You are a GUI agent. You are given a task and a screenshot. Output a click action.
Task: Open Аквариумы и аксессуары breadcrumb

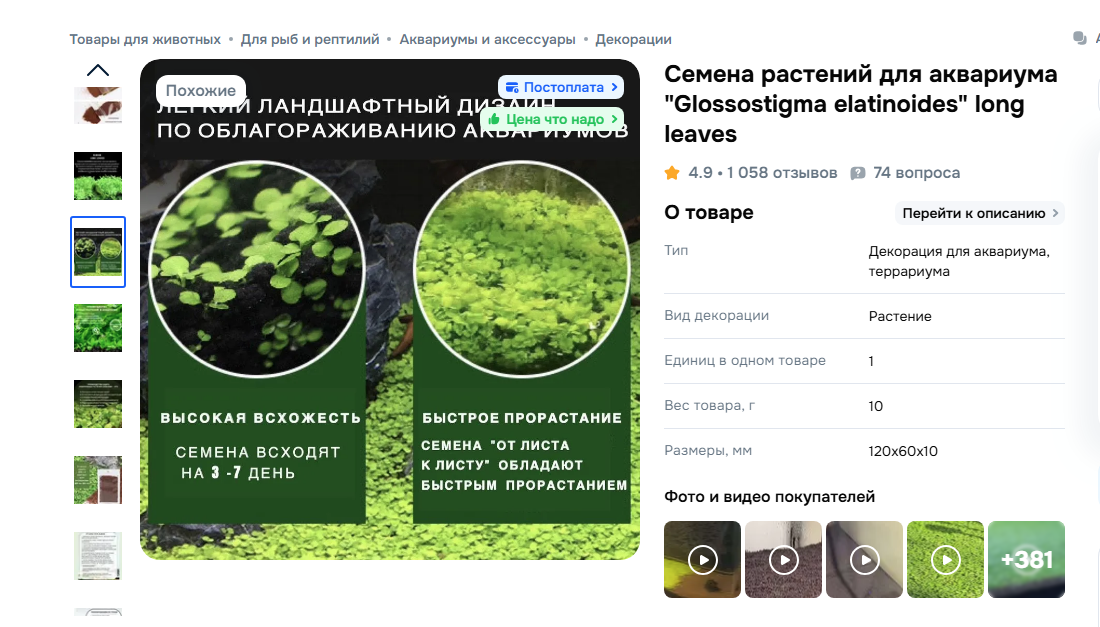click(488, 39)
